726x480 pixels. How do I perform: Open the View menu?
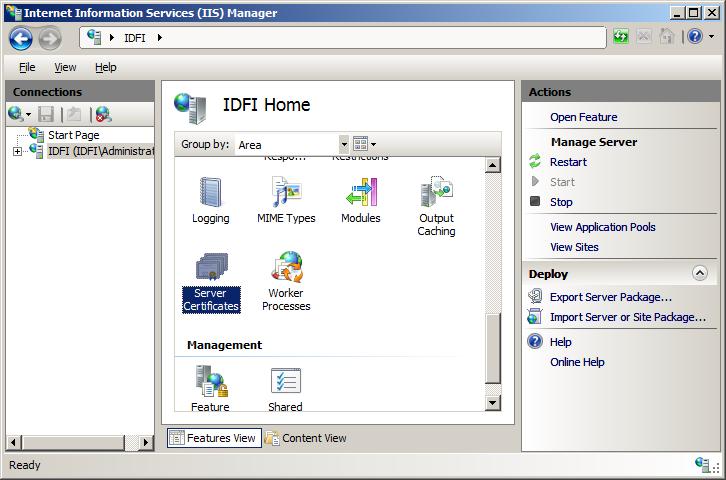(x=65, y=67)
